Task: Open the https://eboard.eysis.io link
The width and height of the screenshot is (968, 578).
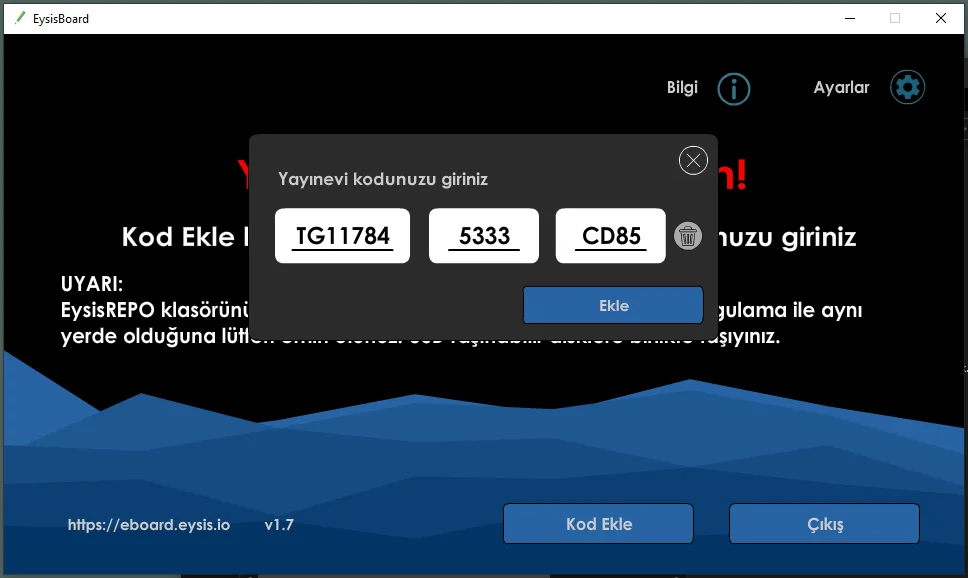Action: pos(149,525)
